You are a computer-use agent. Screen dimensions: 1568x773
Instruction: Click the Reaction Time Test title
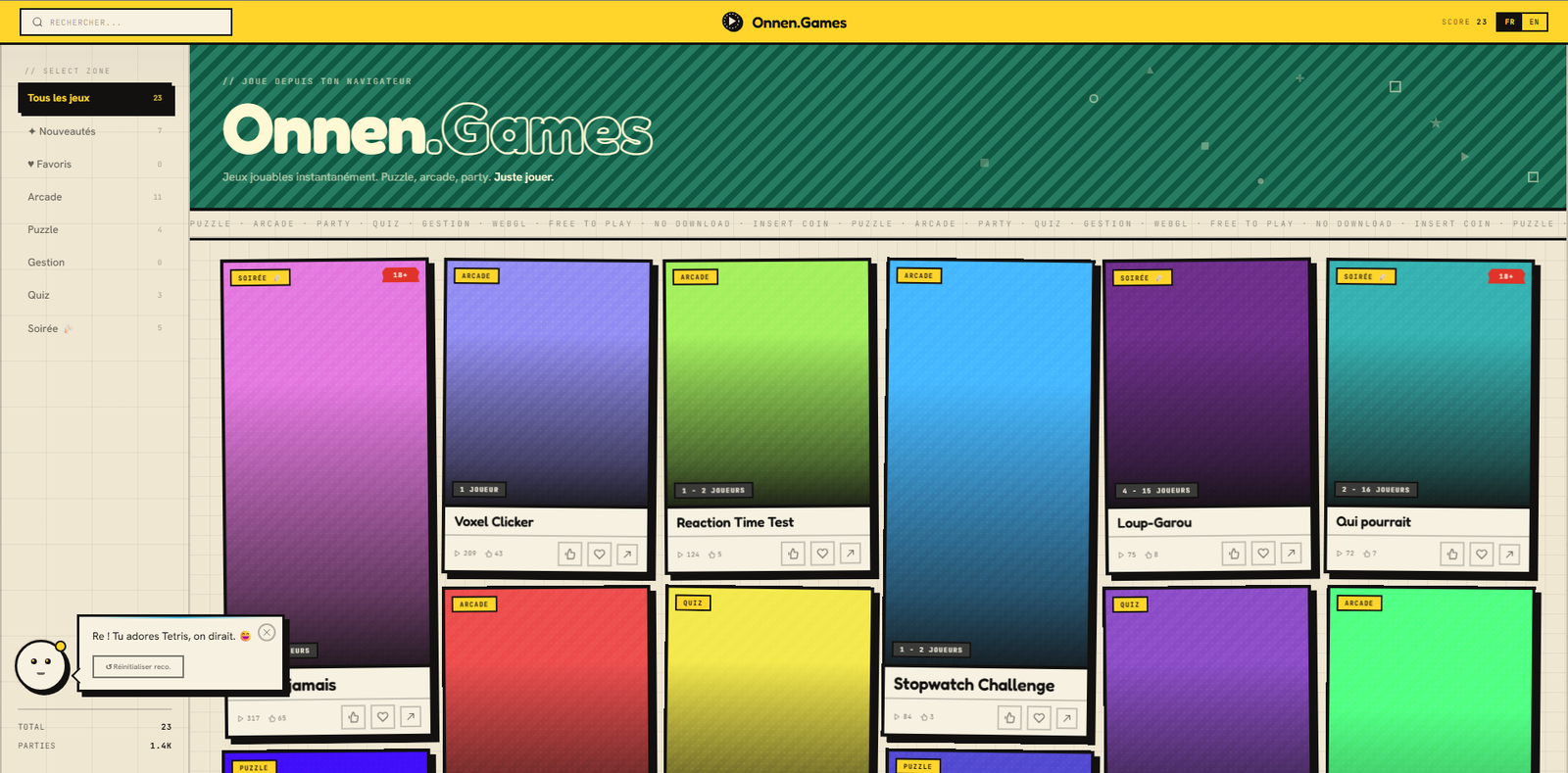coord(735,522)
